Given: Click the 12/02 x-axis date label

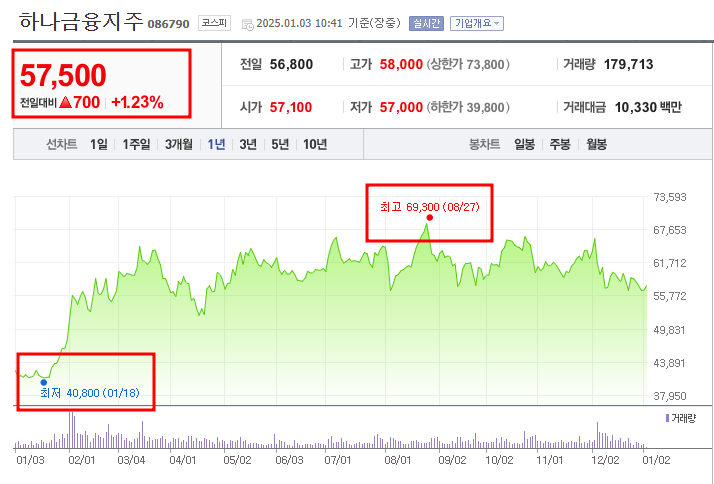Looking at the screenshot, I should coord(605,460).
